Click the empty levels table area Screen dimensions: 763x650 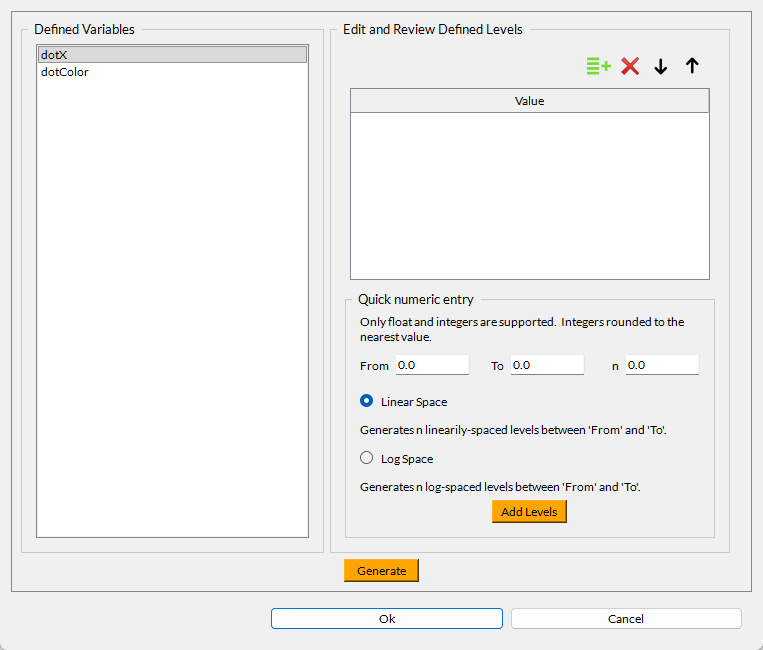pyautogui.click(x=529, y=195)
